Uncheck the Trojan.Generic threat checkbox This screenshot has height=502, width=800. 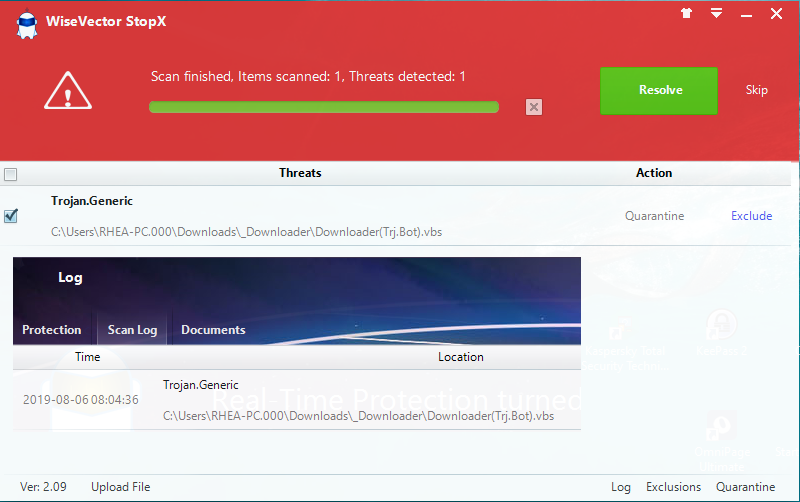point(11,216)
